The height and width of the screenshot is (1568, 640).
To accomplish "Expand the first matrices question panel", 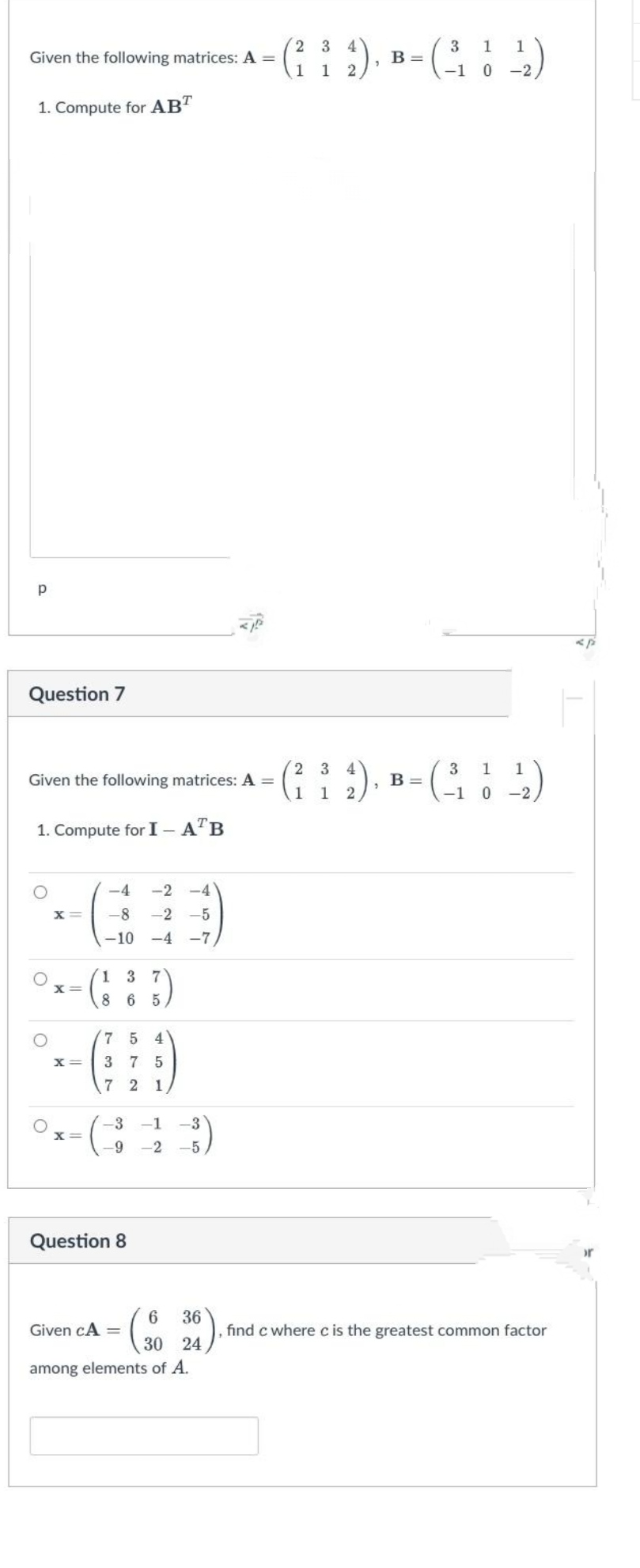I will (x=261, y=55).
